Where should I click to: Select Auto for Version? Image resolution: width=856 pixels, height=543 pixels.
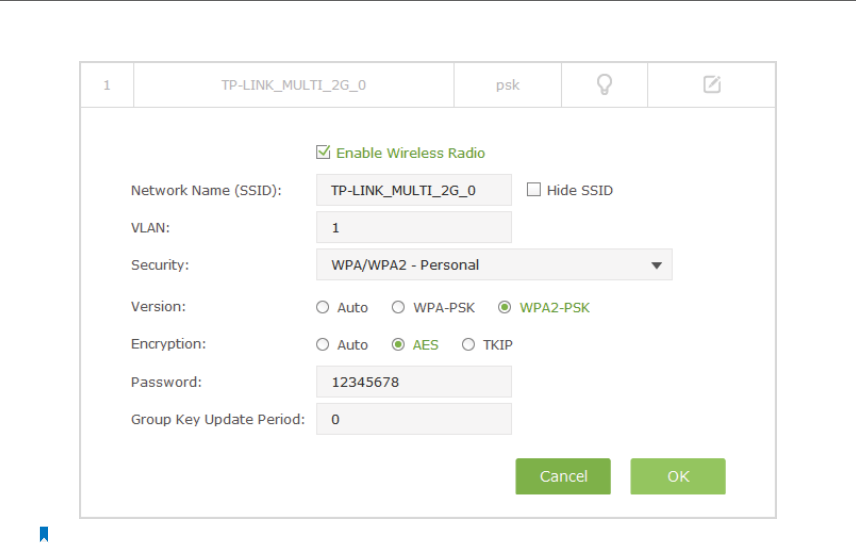pos(323,307)
